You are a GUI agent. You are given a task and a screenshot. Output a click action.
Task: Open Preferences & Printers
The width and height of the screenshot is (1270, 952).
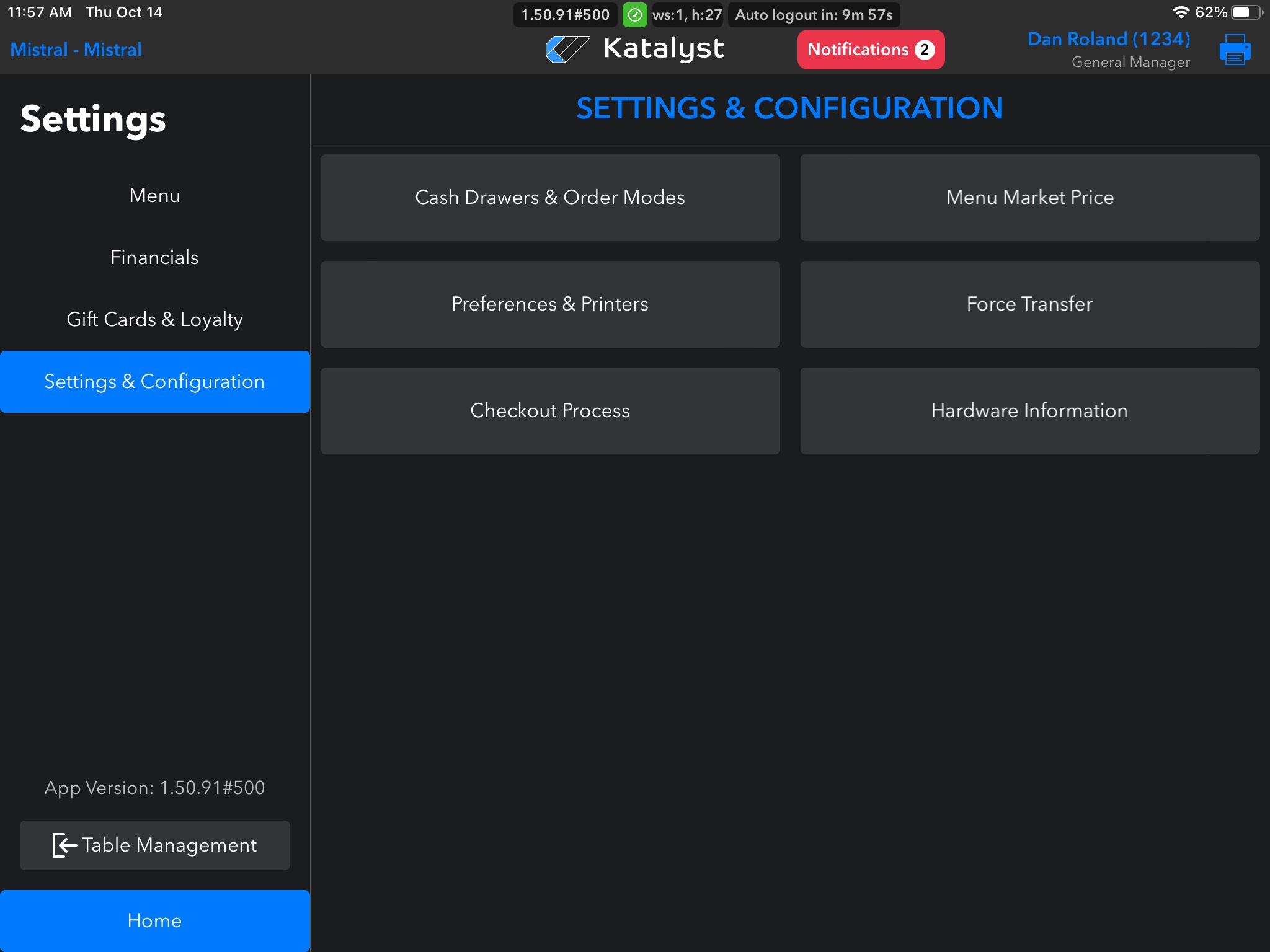550,304
